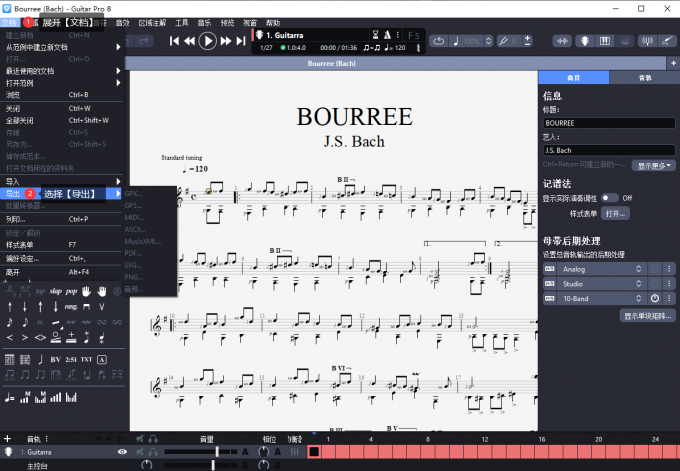Select the slap effect icon
The width and height of the screenshot is (680, 471).
(x=55, y=290)
